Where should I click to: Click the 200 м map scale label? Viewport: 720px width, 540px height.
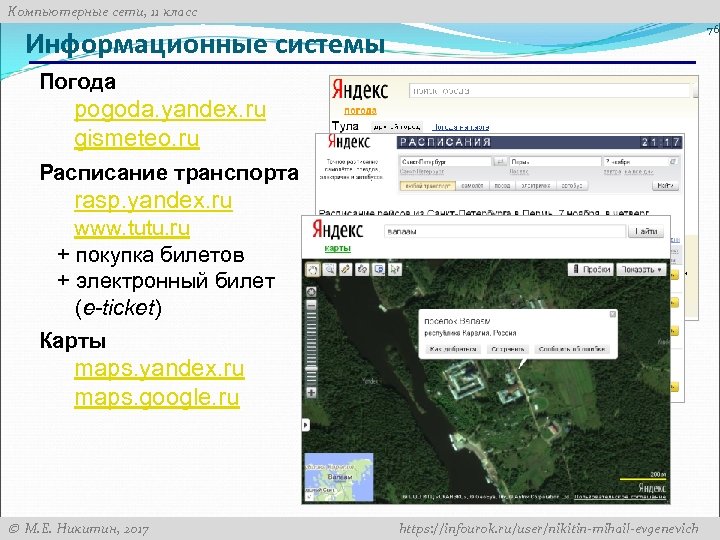658,474
